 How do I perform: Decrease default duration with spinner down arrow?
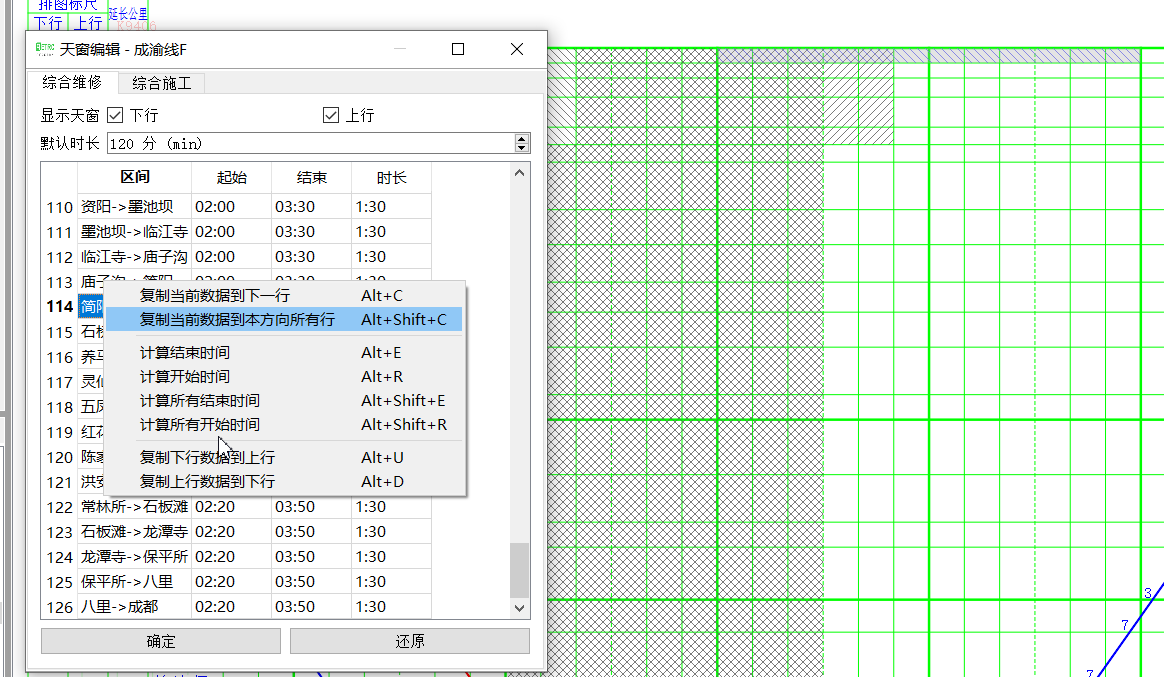pos(522,148)
